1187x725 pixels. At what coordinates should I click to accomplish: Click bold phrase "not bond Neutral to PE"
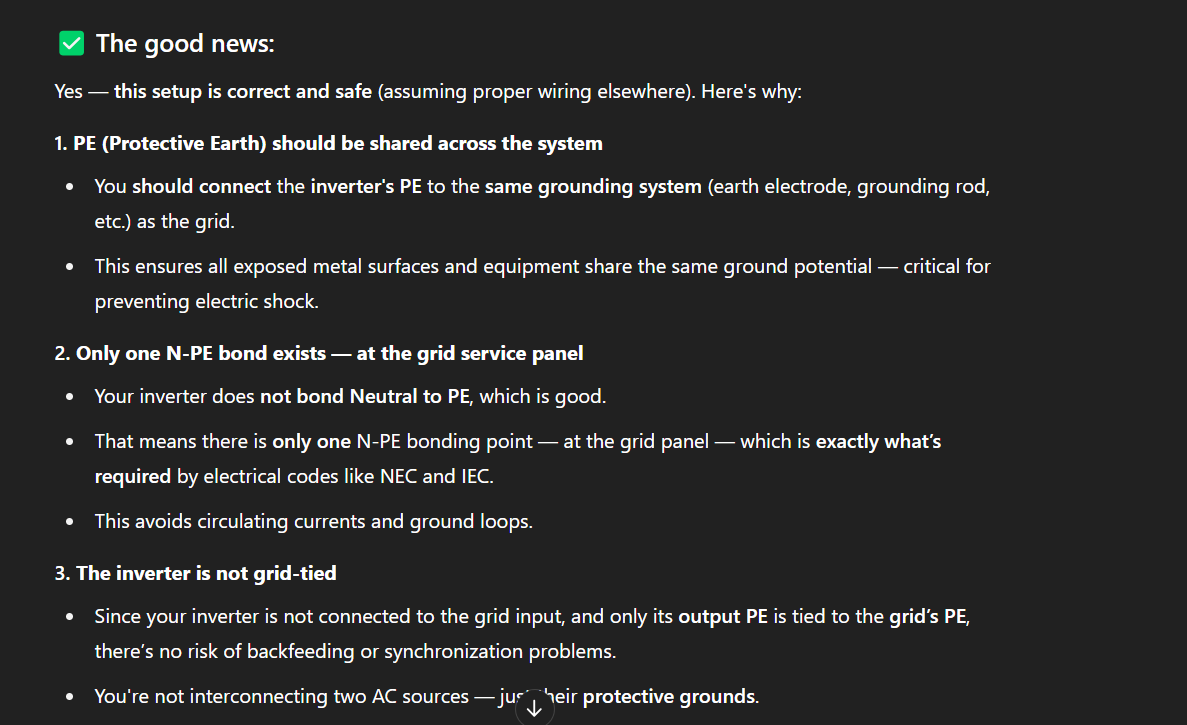pyautogui.click(x=364, y=397)
